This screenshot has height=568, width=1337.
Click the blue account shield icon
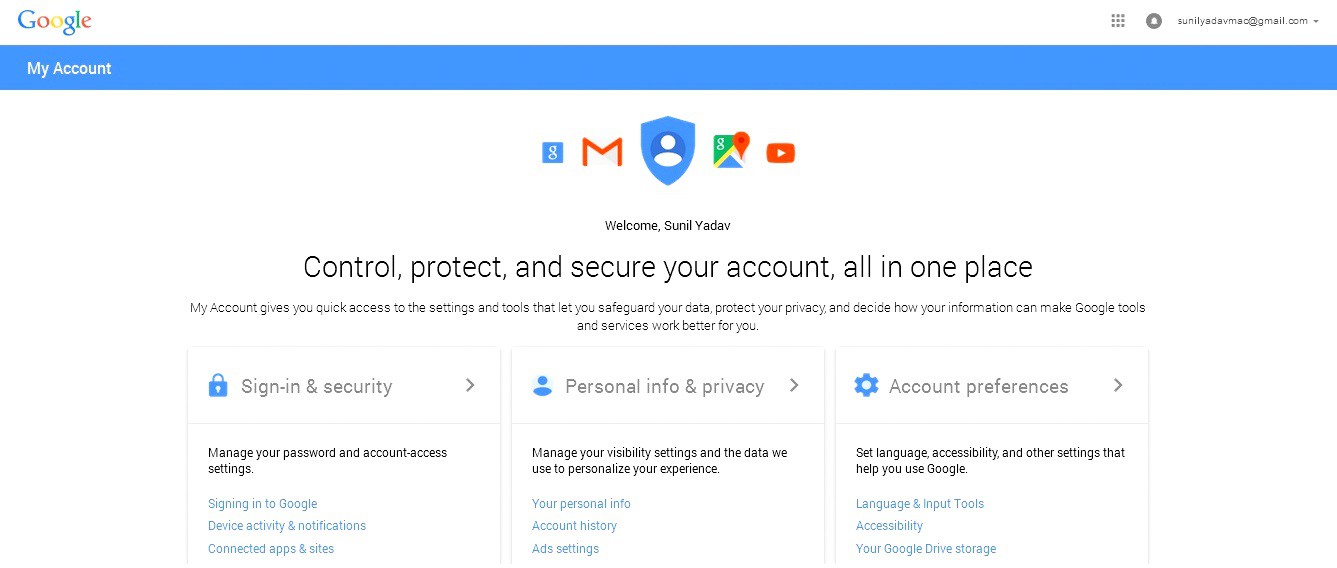click(667, 150)
